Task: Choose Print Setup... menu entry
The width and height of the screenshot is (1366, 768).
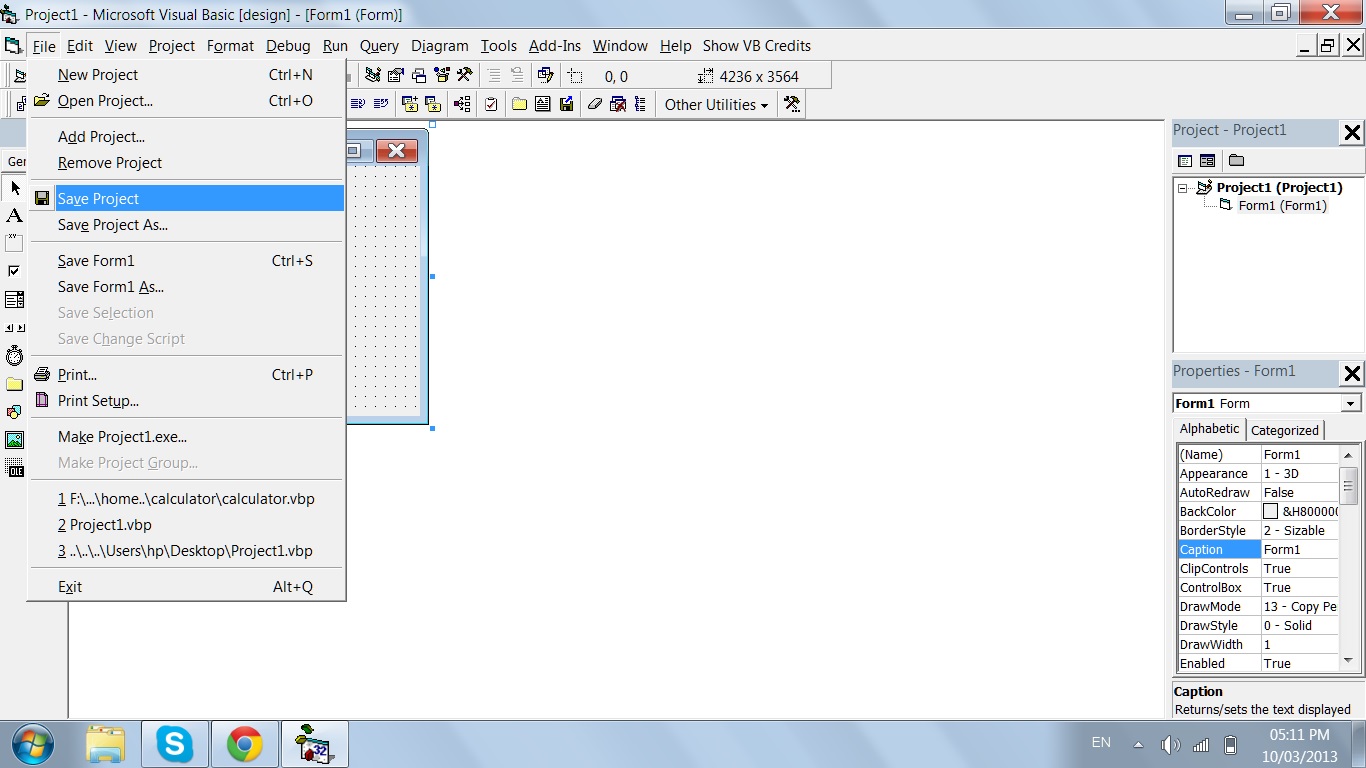Action: point(187,401)
